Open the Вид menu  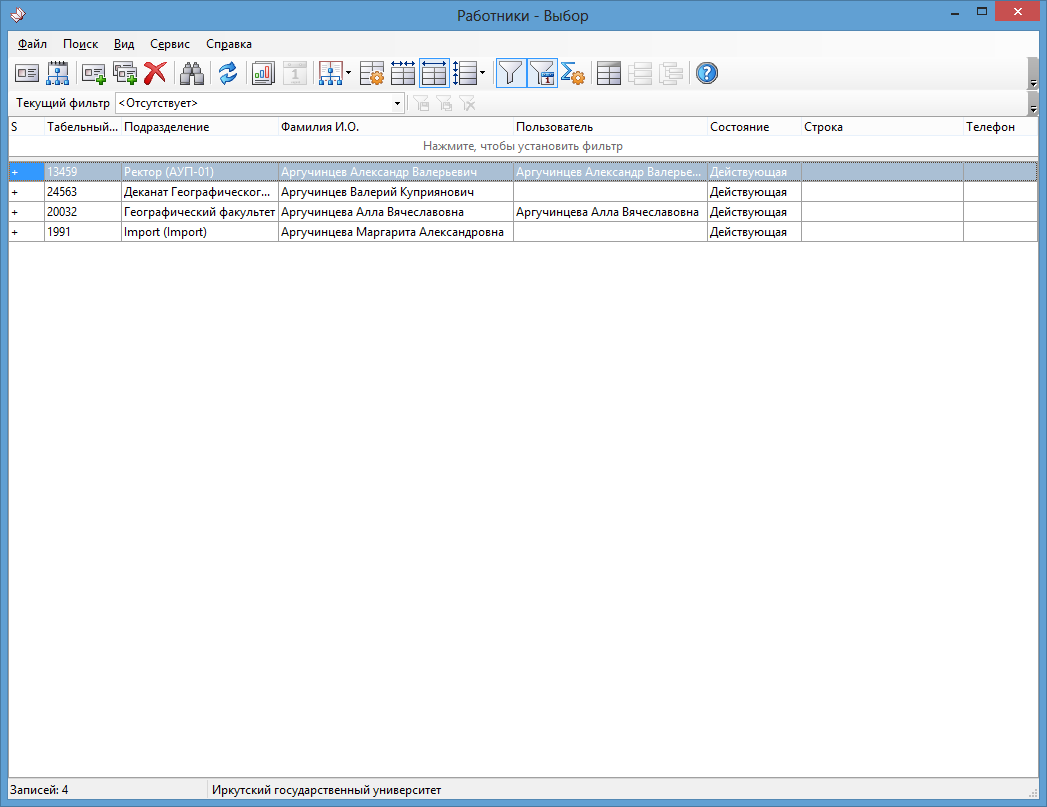point(124,44)
